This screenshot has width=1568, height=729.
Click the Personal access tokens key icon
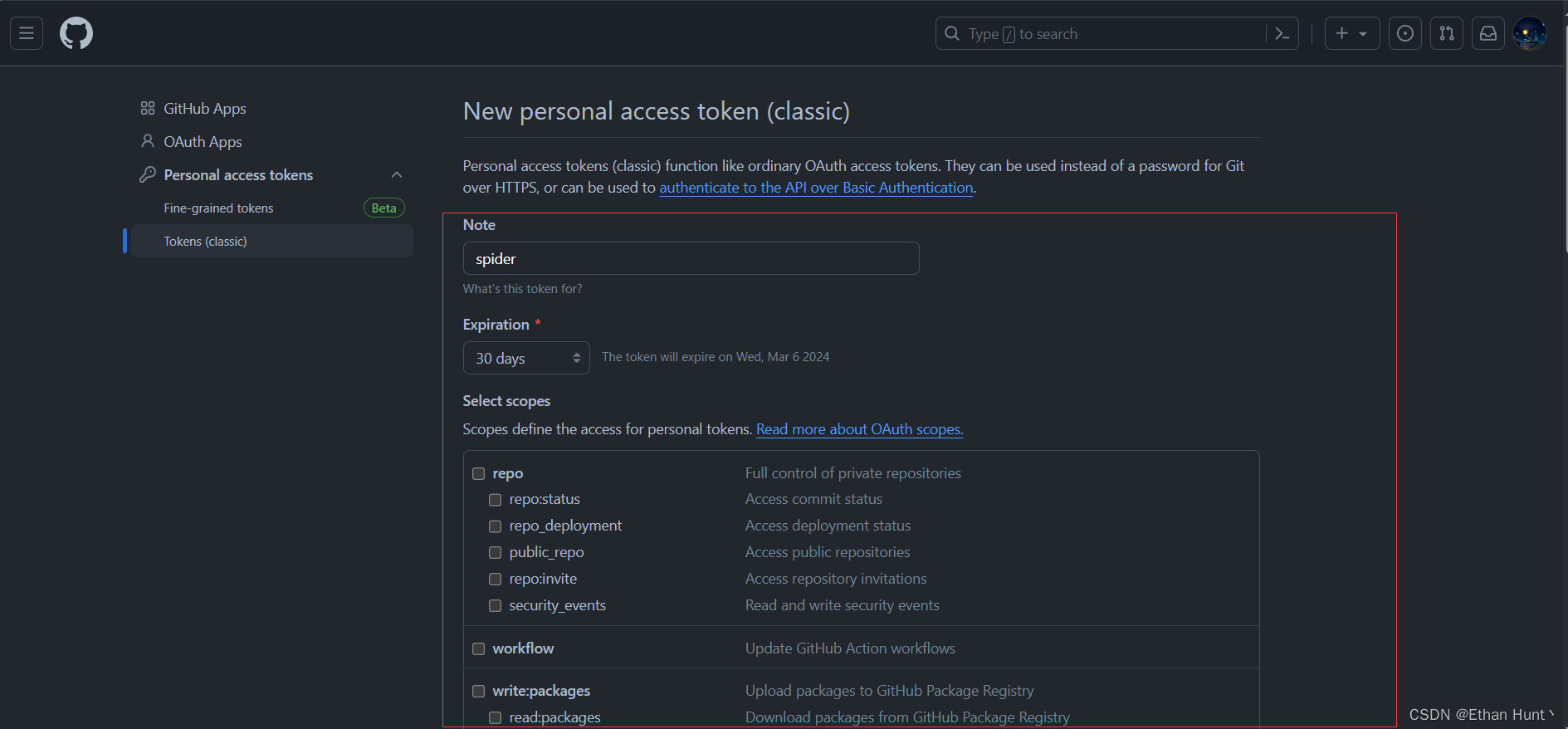pos(148,175)
